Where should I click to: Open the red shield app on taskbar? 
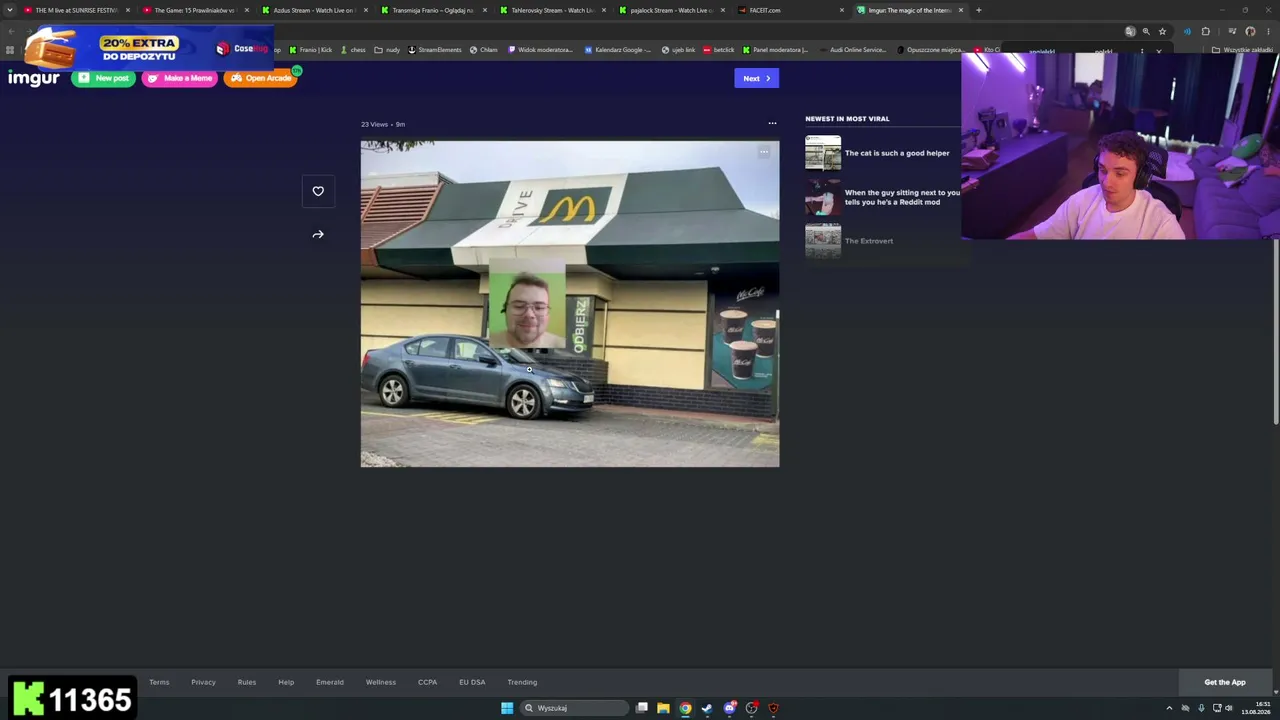click(x=773, y=708)
